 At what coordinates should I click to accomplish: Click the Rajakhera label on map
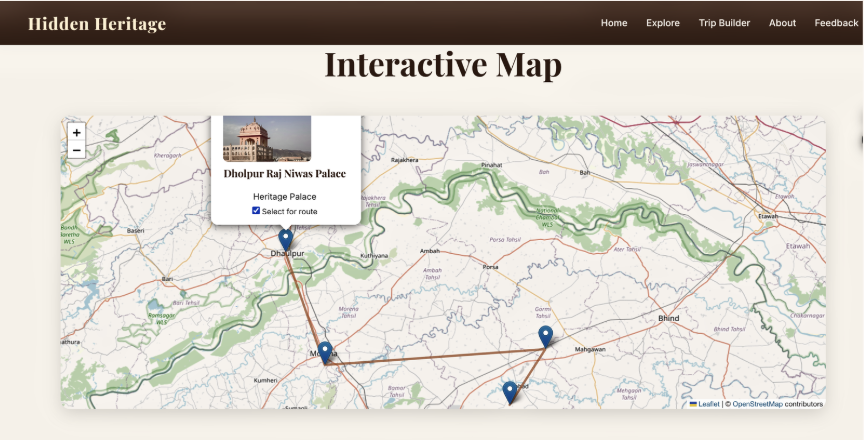(x=404, y=160)
